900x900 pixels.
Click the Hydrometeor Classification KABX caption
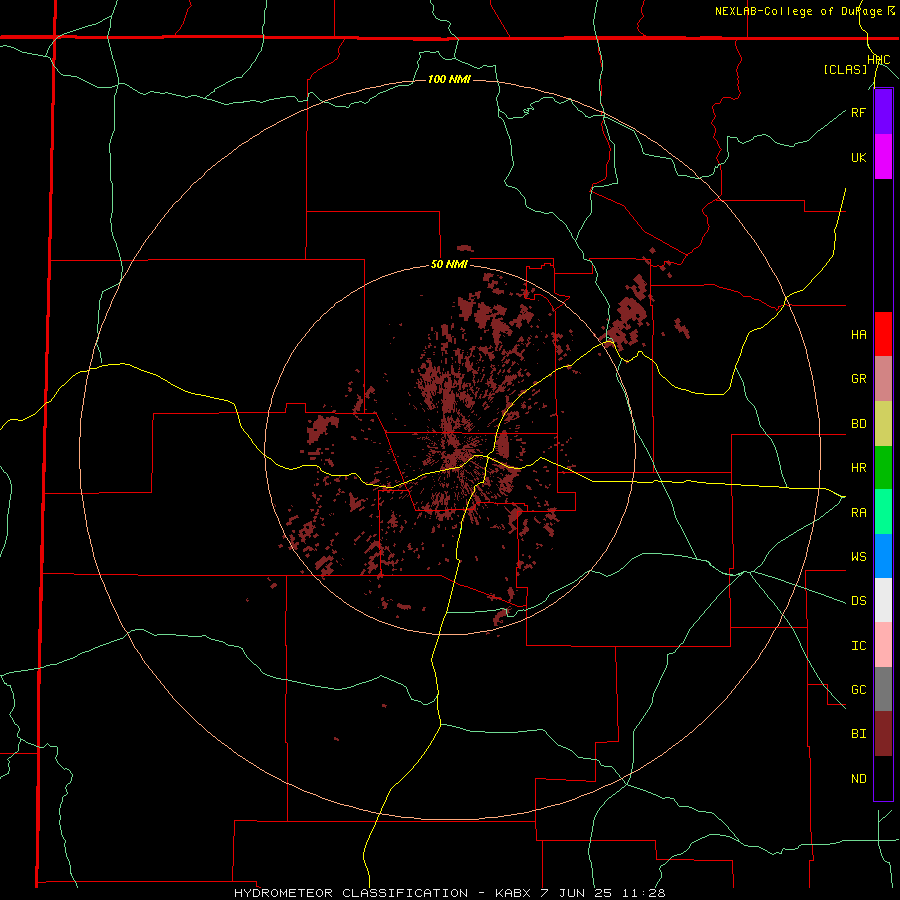(449, 893)
